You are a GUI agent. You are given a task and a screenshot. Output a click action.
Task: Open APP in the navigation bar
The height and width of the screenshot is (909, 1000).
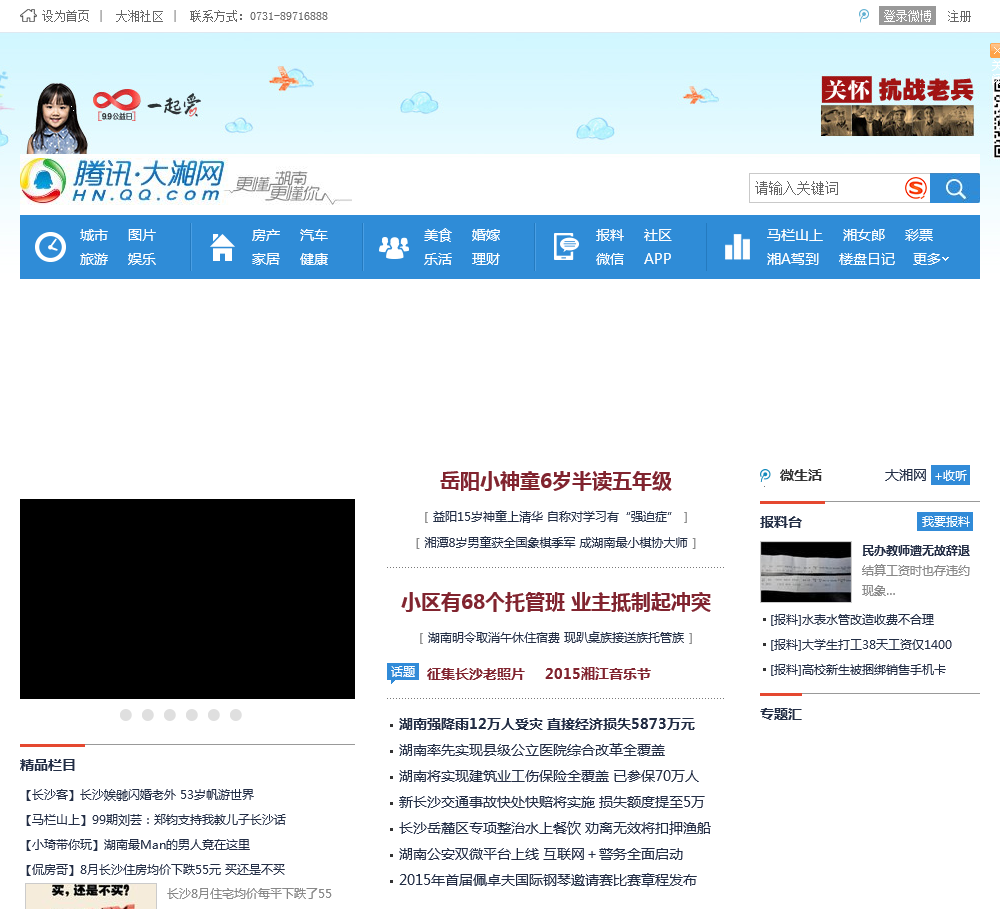tap(658, 259)
